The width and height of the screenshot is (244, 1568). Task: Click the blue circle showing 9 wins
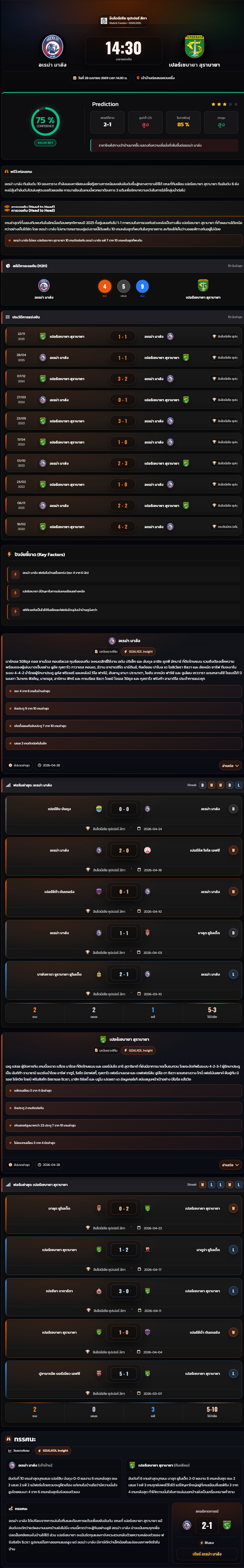pyautogui.click(x=142, y=286)
